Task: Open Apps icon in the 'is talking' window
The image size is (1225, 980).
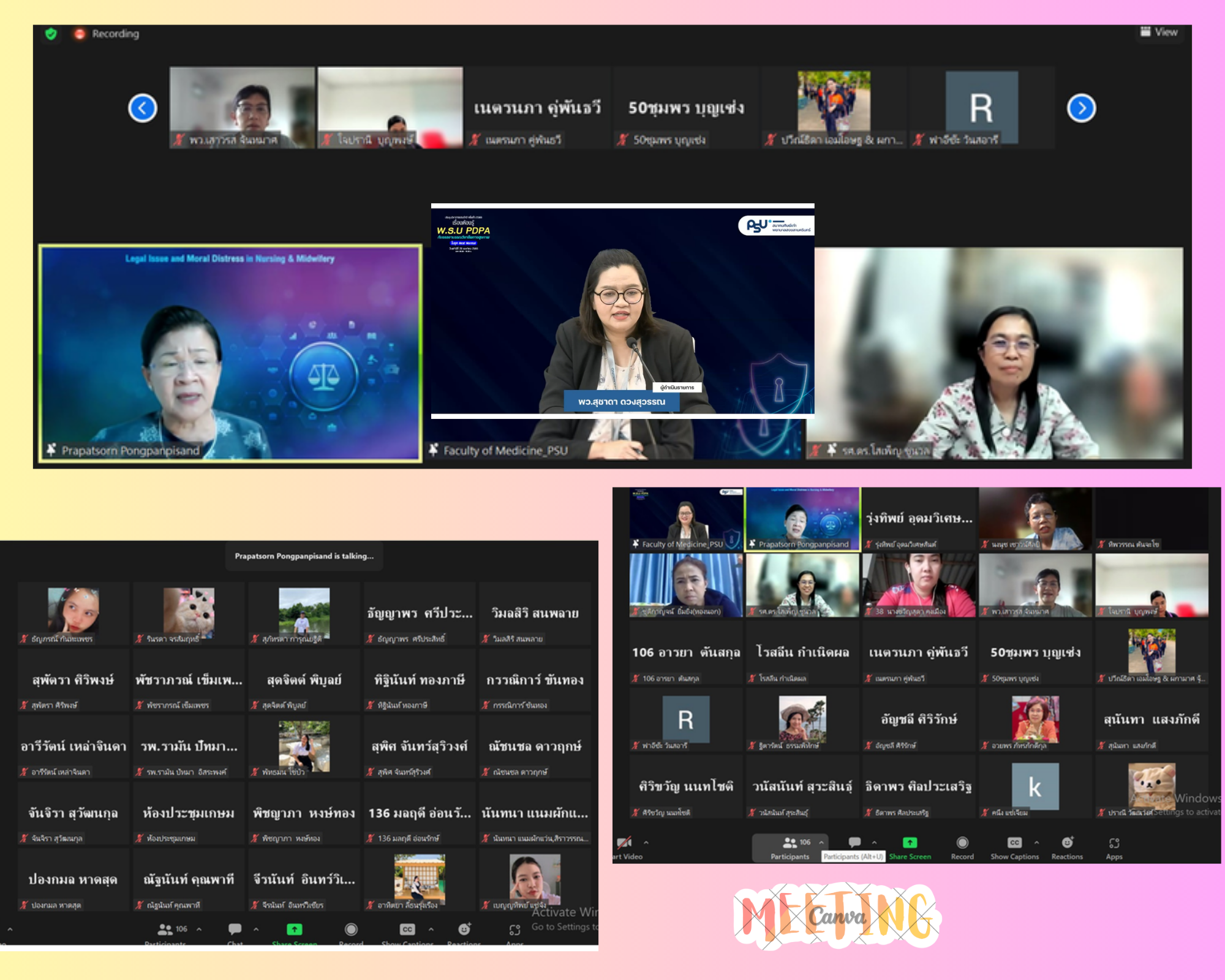Action: click(514, 930)
